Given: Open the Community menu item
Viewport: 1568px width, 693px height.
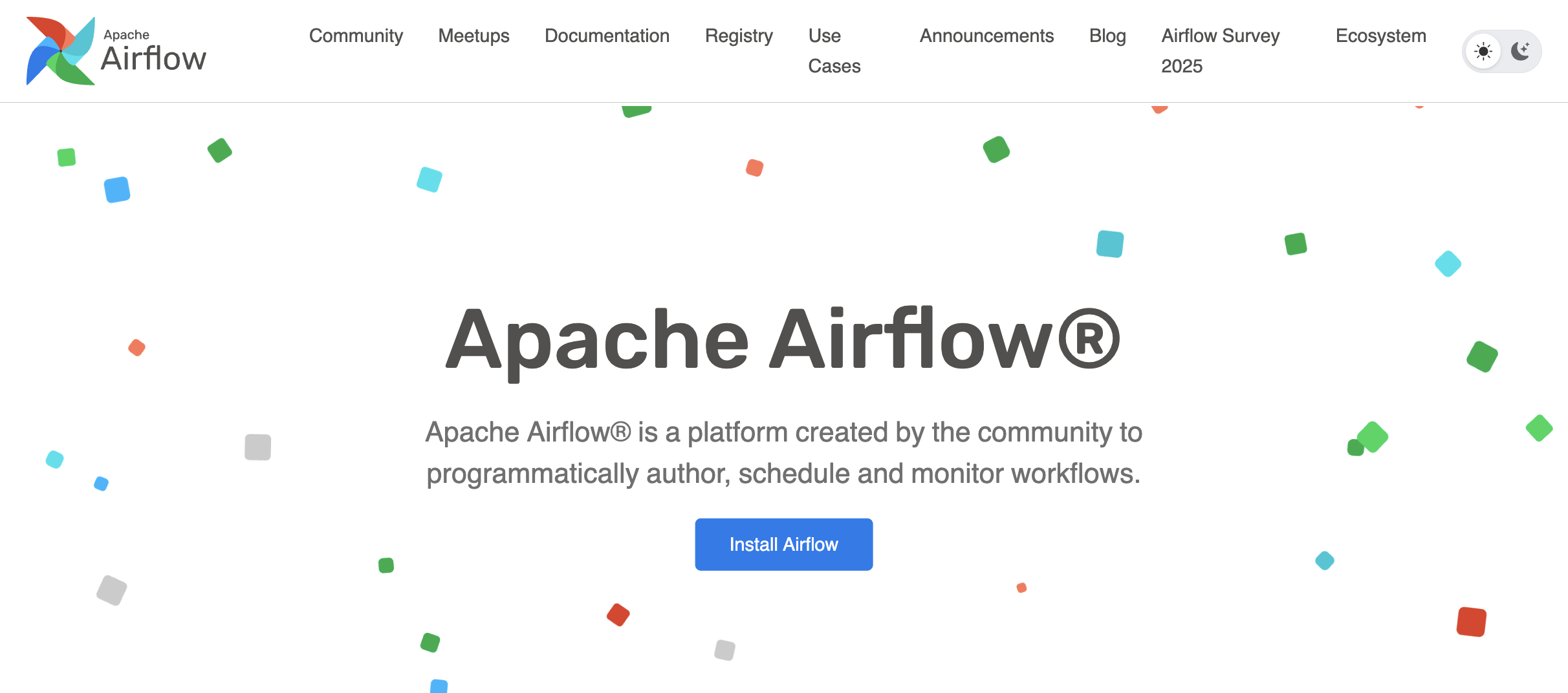Looking at the screenshot, I should coord(356,36).
